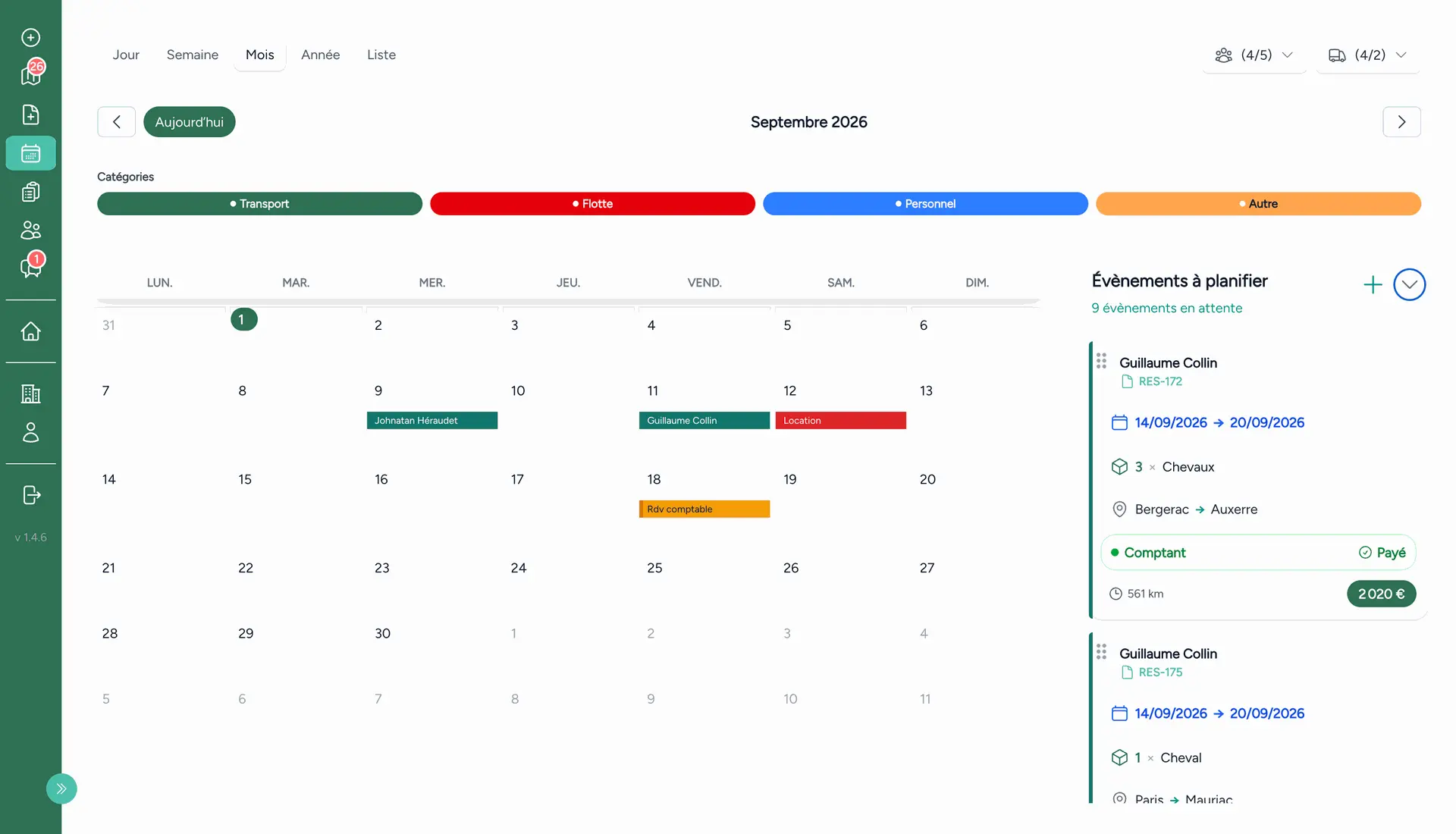
Task: Switch to Année view
Action: (x=321, y=55)
